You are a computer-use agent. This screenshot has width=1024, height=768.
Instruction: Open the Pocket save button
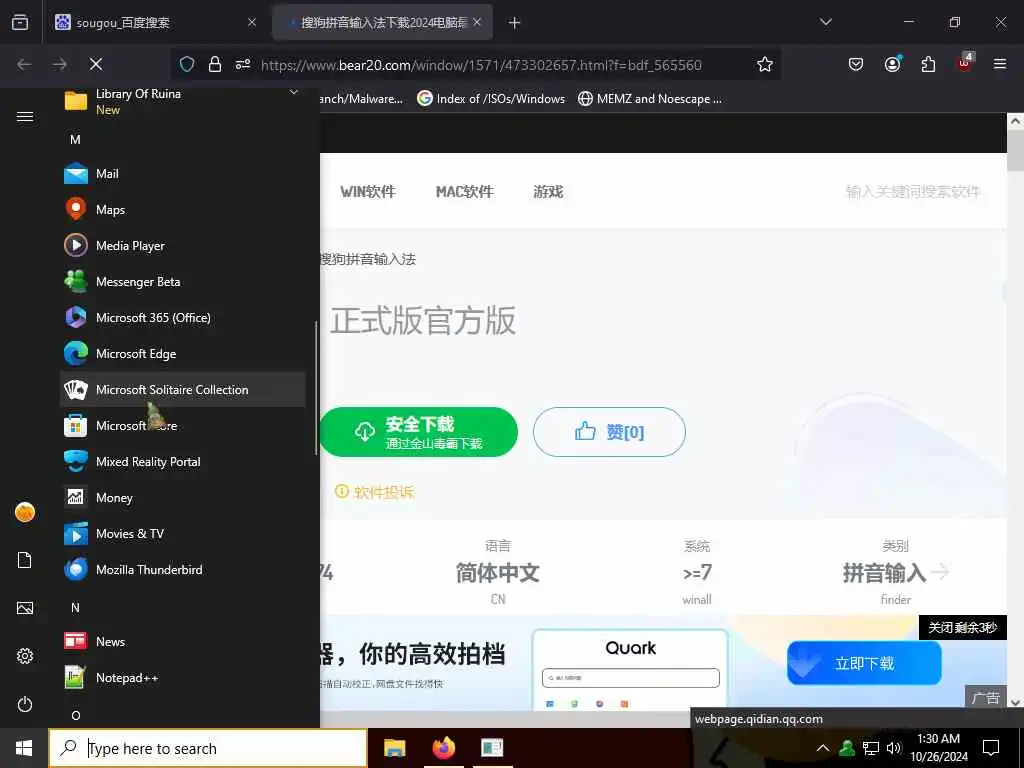point(856,64)
